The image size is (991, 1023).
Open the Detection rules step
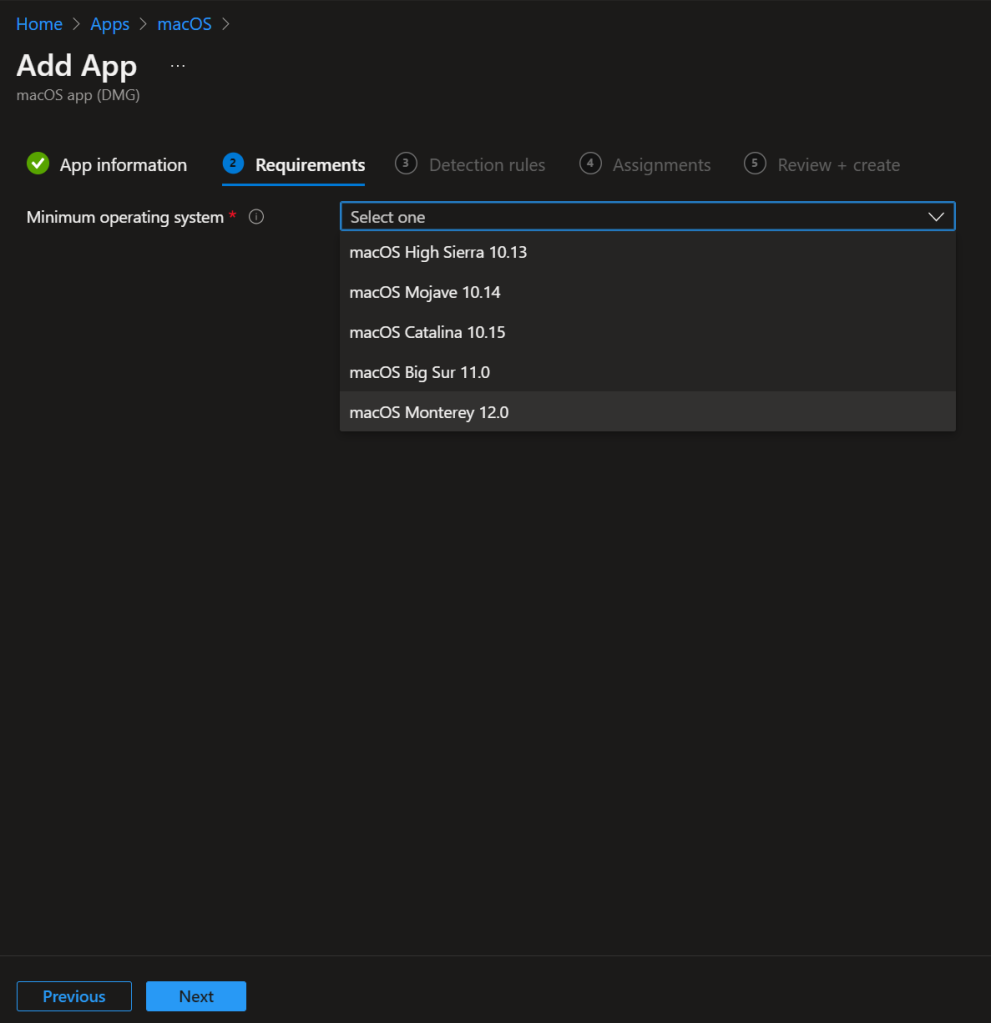487,165
